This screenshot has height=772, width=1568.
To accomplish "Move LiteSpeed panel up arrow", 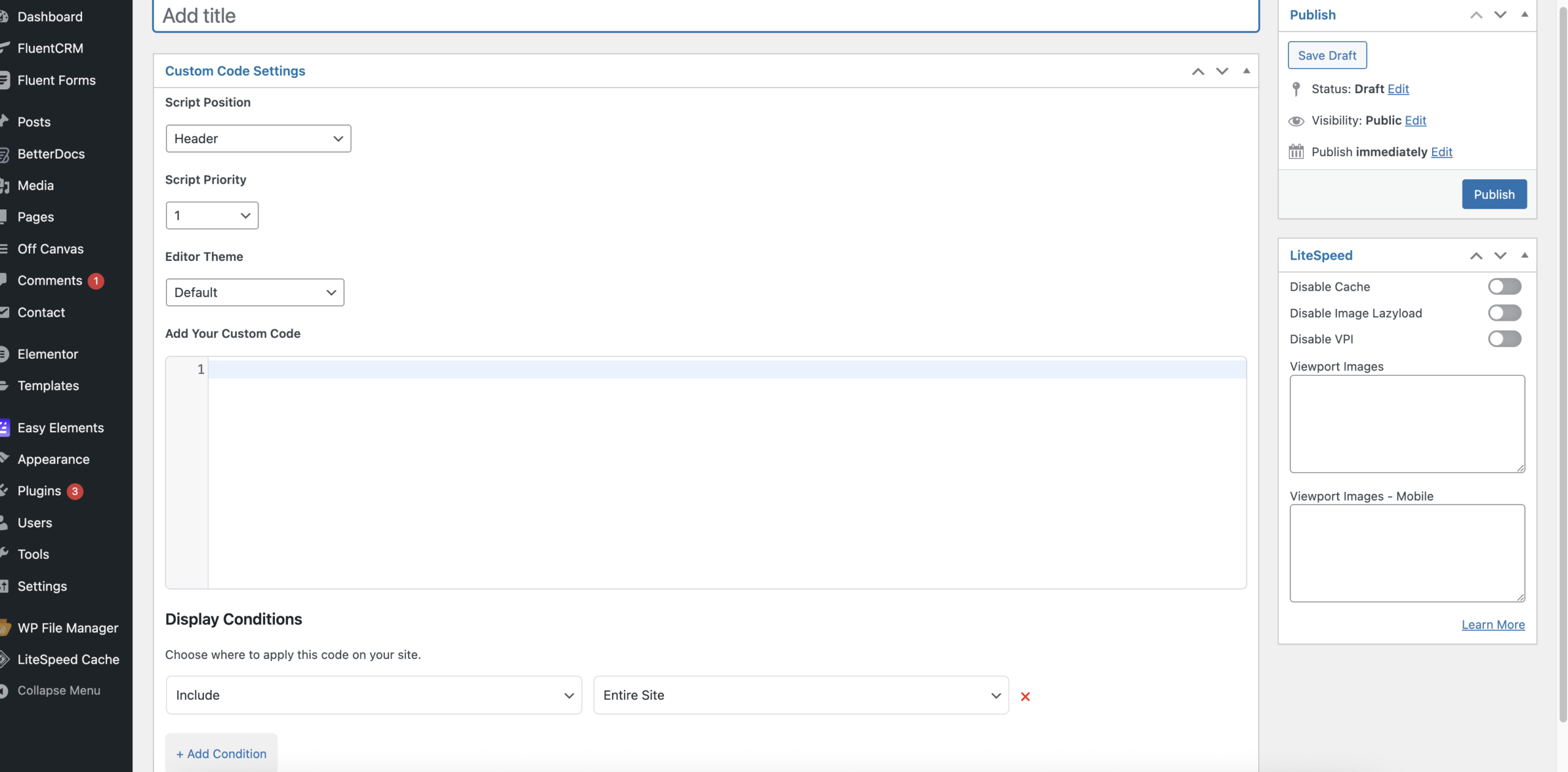I will (x=1476, y=256).
